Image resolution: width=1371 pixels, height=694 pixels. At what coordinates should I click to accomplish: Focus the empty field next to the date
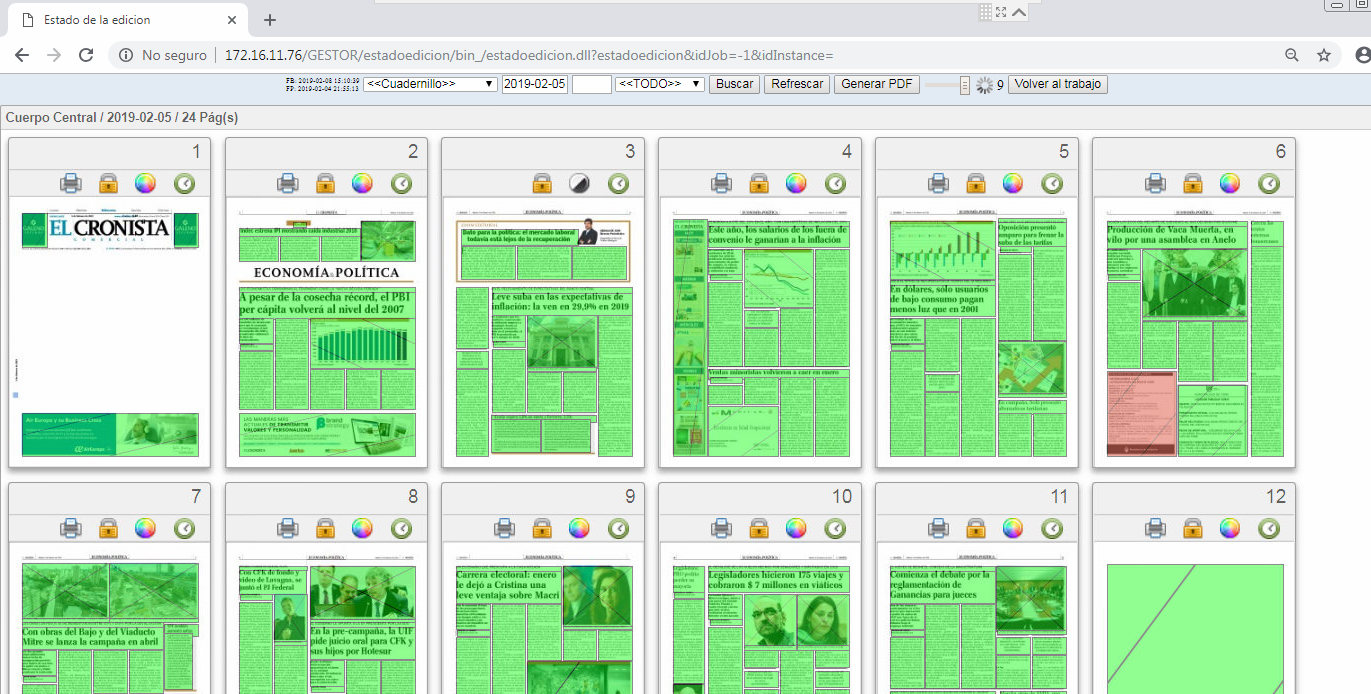[591, 84]
